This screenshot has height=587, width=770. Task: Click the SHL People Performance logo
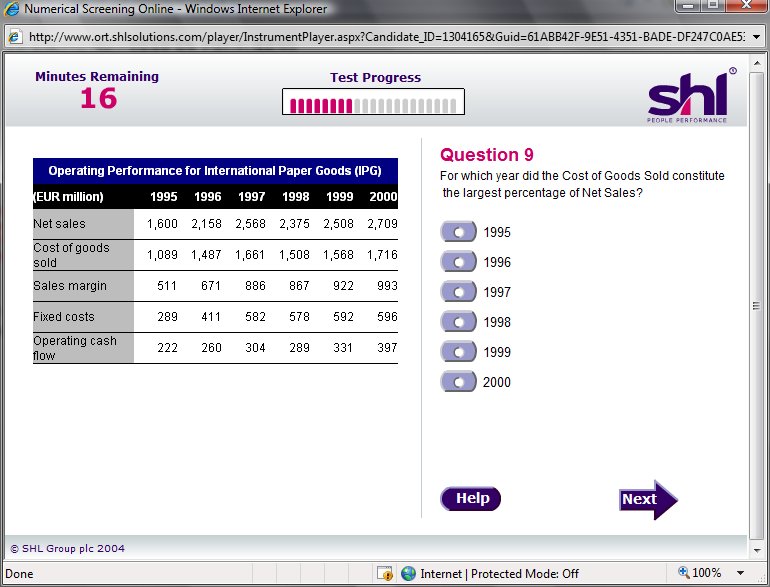(692, 95)
